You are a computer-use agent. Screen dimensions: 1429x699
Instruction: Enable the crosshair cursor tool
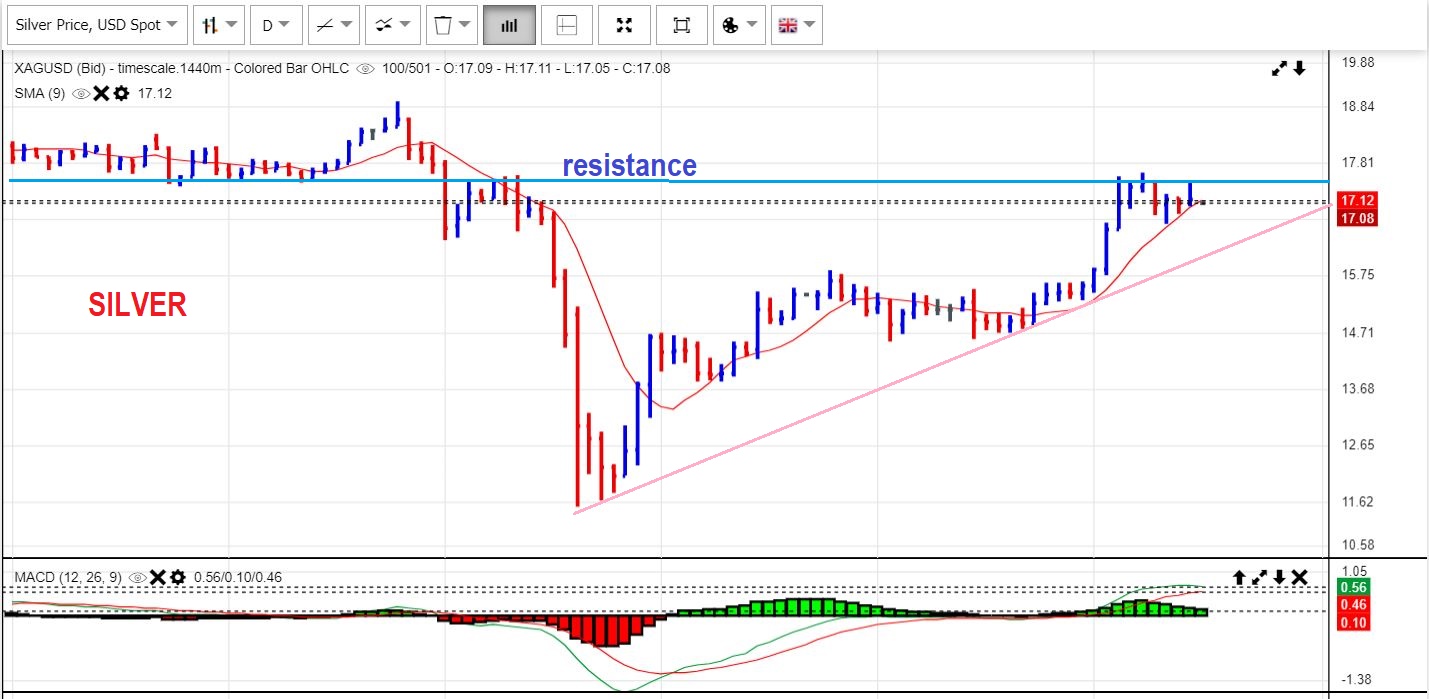tap(567, 25)
